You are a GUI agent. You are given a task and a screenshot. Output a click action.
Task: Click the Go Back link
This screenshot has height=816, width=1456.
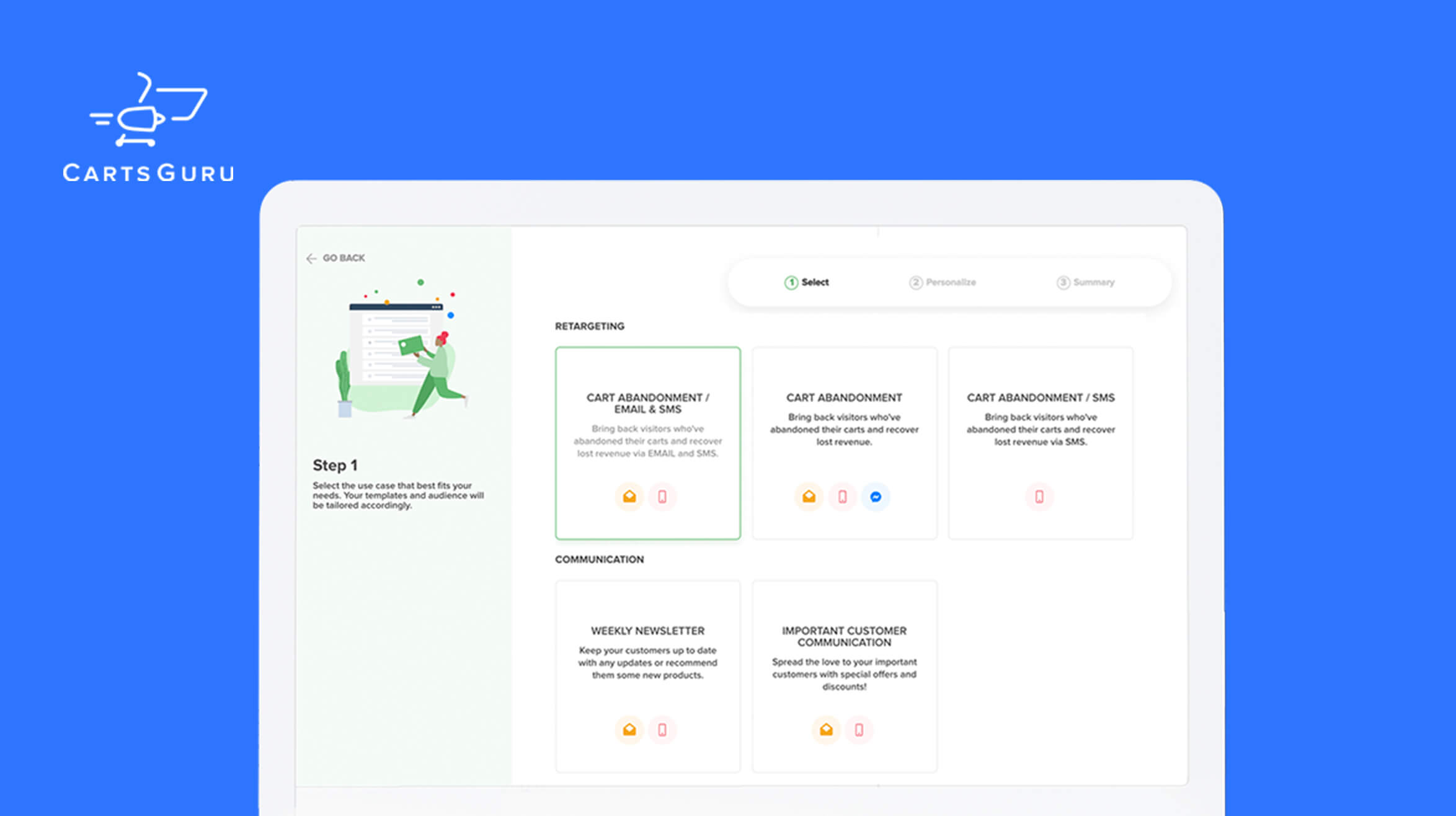(344, 258)
